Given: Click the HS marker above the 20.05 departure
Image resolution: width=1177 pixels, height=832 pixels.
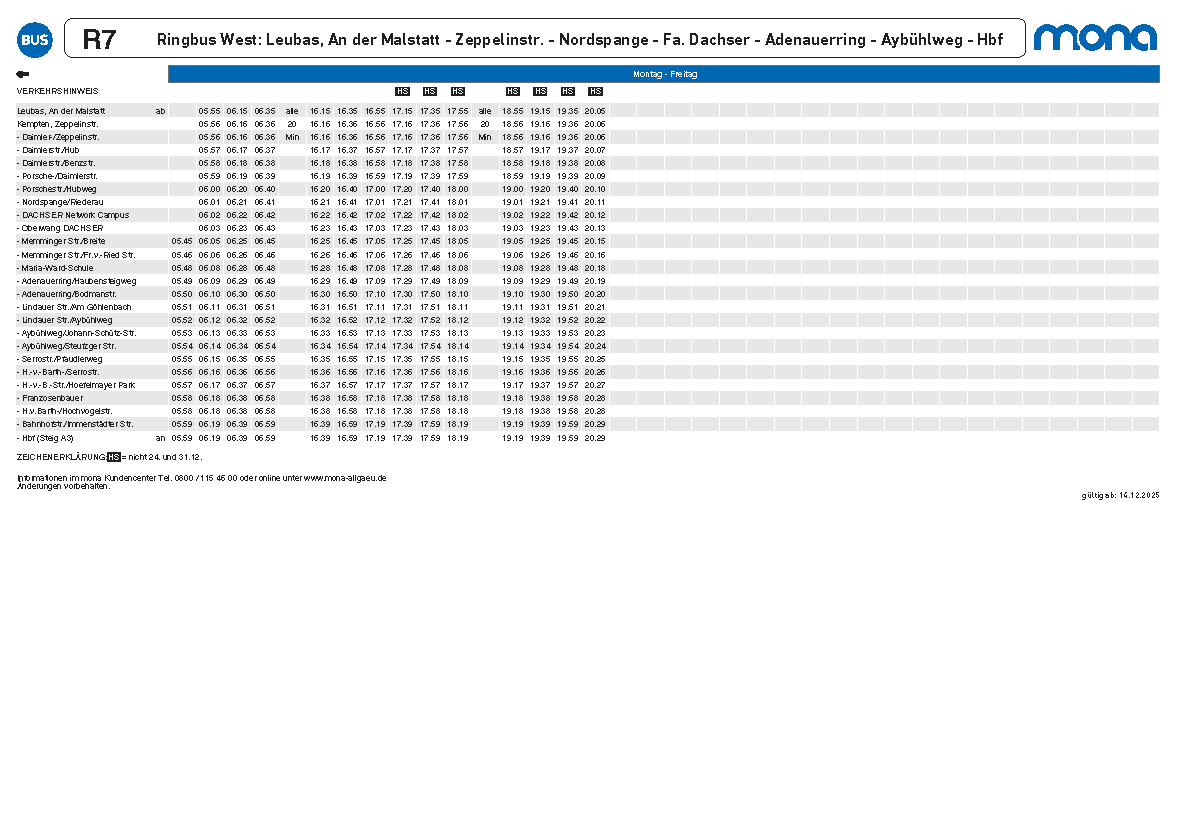Looking at the screenshot, I should point(595,91).
